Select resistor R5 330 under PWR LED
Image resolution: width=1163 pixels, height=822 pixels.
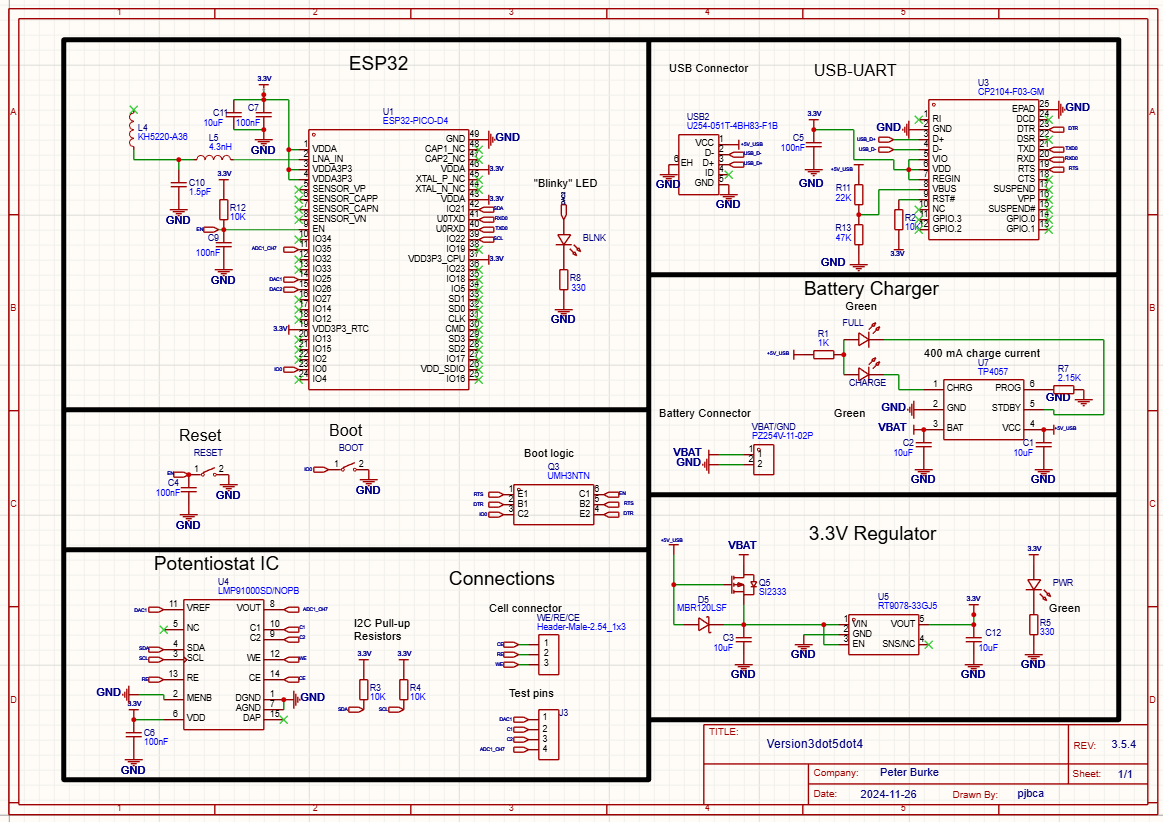tap(1034, 625)
